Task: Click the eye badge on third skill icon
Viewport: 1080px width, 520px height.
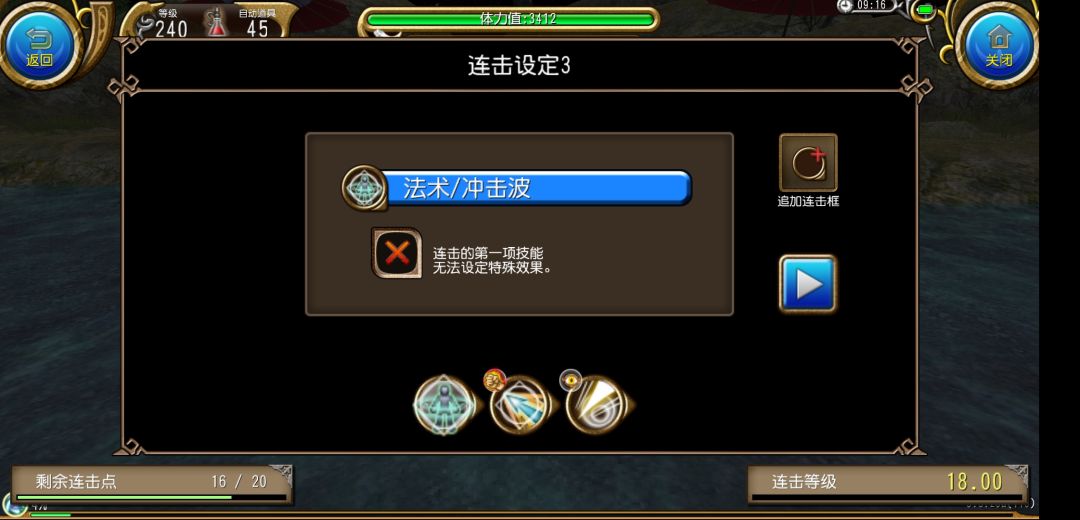Action: point(570,380)
